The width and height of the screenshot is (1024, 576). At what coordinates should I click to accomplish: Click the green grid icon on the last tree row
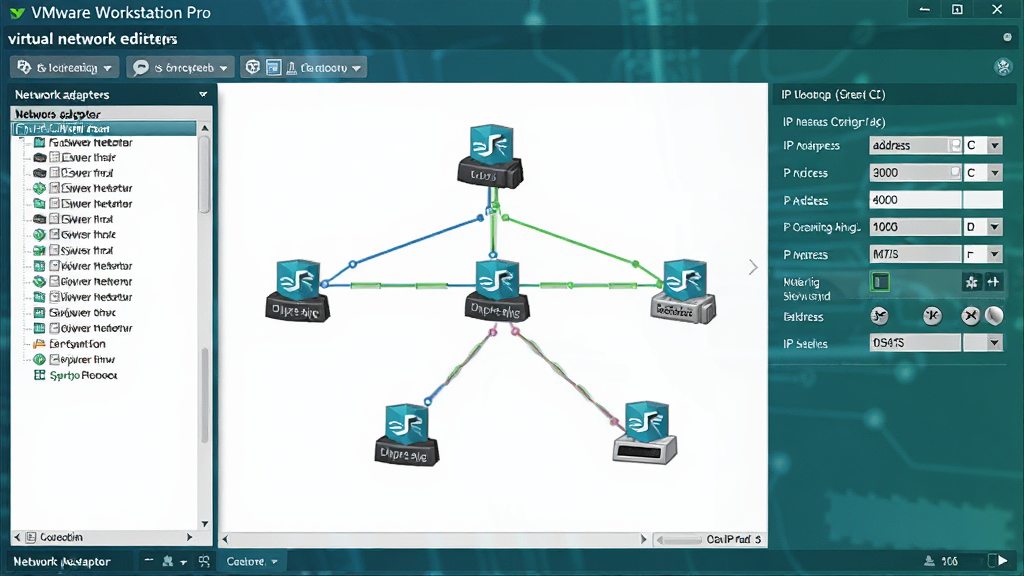pyautogui.click(x=39, y=375)
